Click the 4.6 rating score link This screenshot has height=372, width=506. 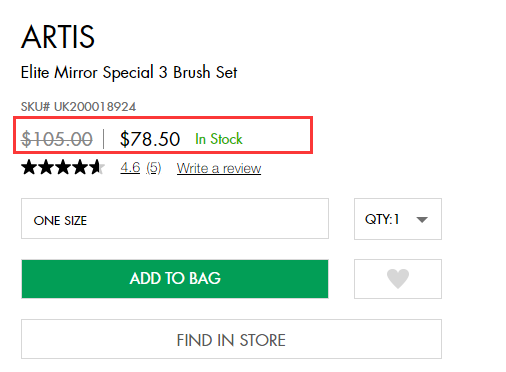coord(130,168)
